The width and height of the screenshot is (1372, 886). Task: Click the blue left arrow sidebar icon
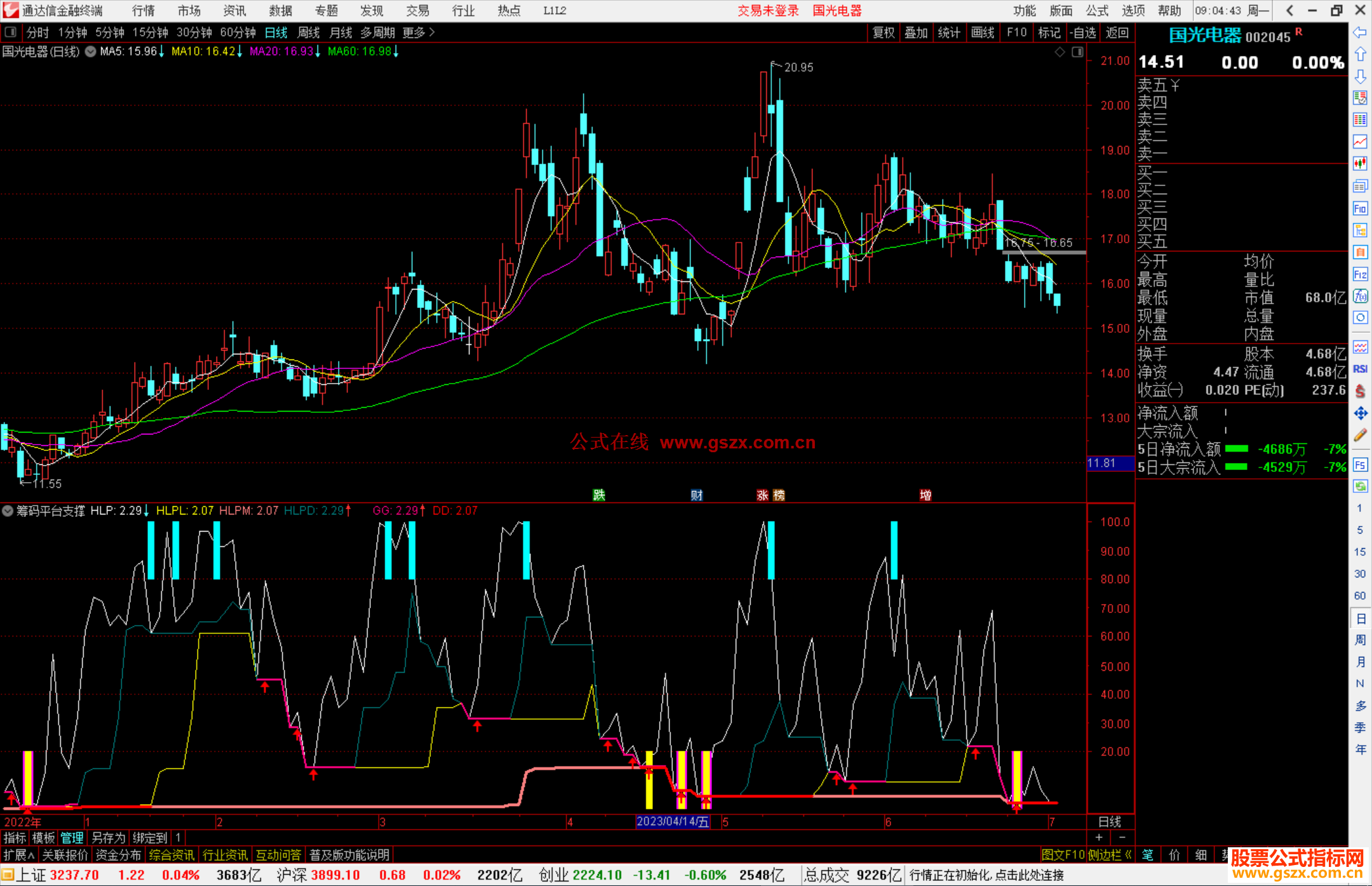point(1360,32)
